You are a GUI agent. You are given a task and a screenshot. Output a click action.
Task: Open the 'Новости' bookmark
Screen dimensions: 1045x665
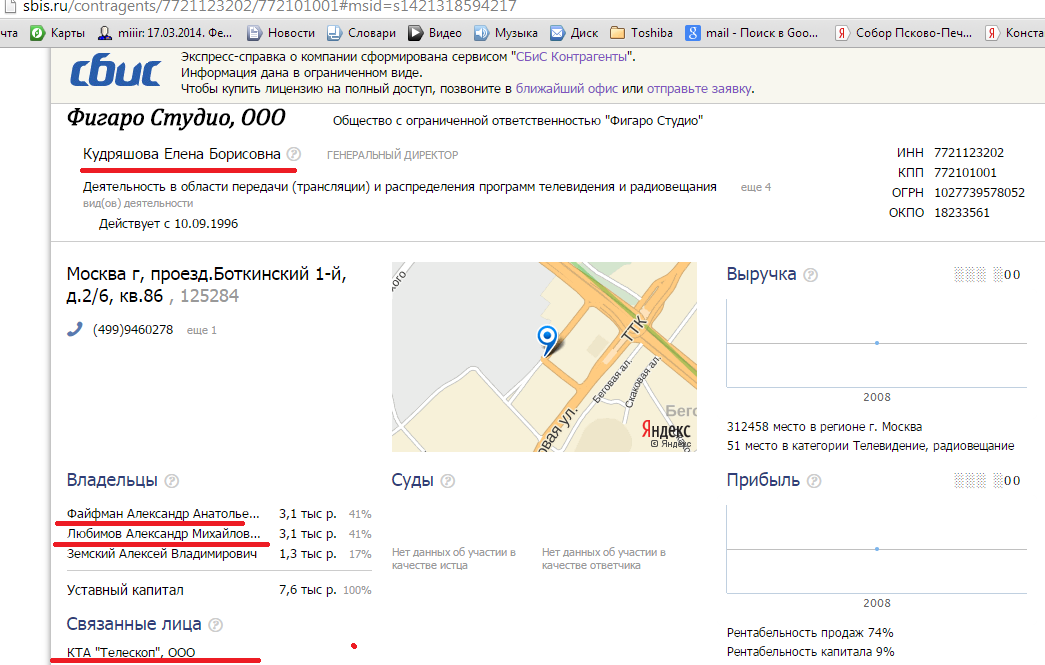pos(281,33)
